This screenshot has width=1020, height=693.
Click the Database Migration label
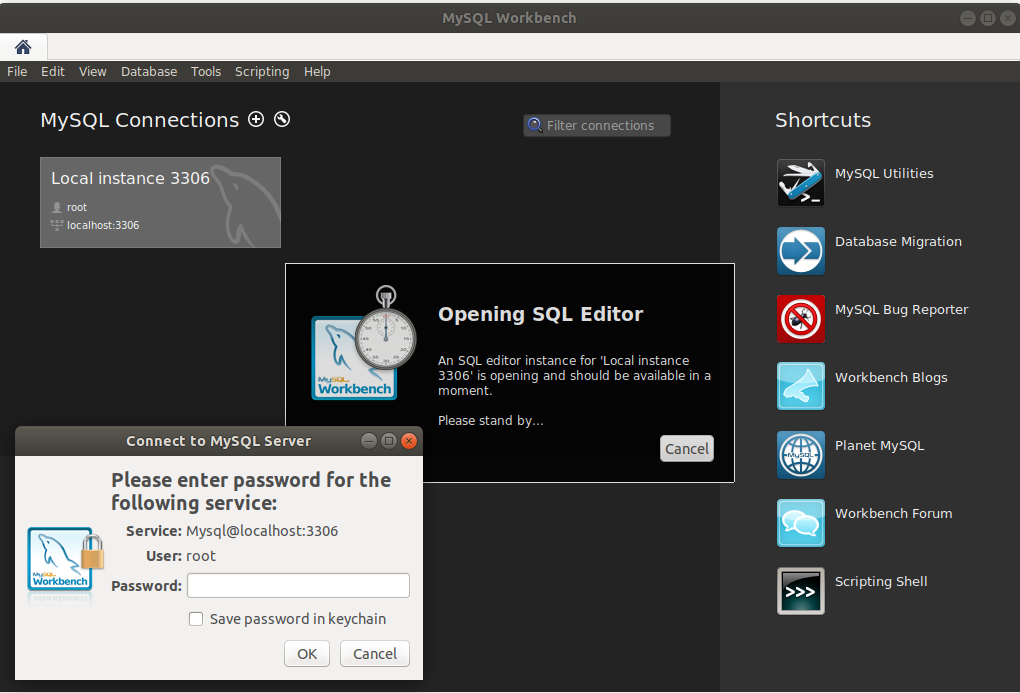[898, 241]
